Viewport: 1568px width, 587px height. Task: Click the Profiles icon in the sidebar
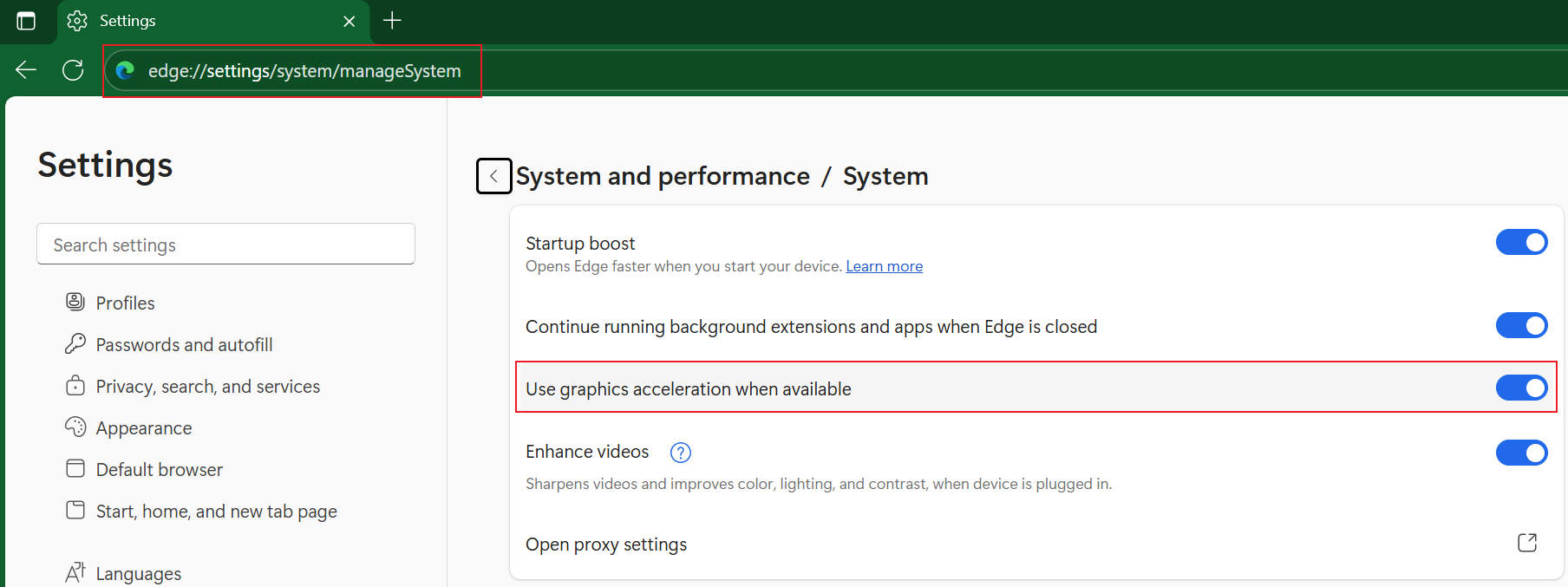click(x=75, y=302)
